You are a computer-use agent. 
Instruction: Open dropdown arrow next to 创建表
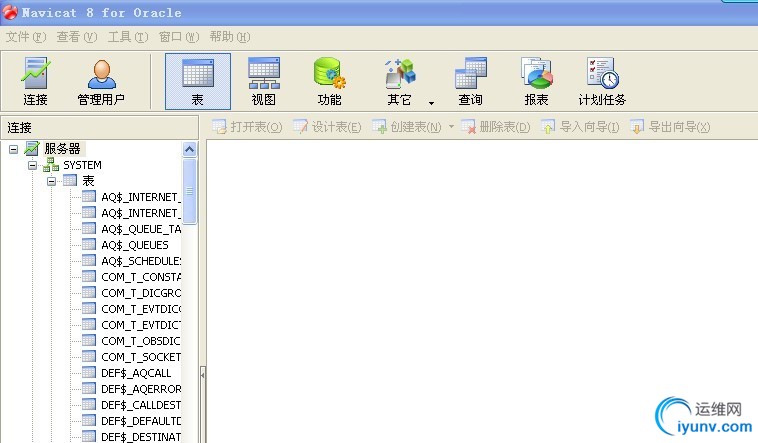point(451,127)
